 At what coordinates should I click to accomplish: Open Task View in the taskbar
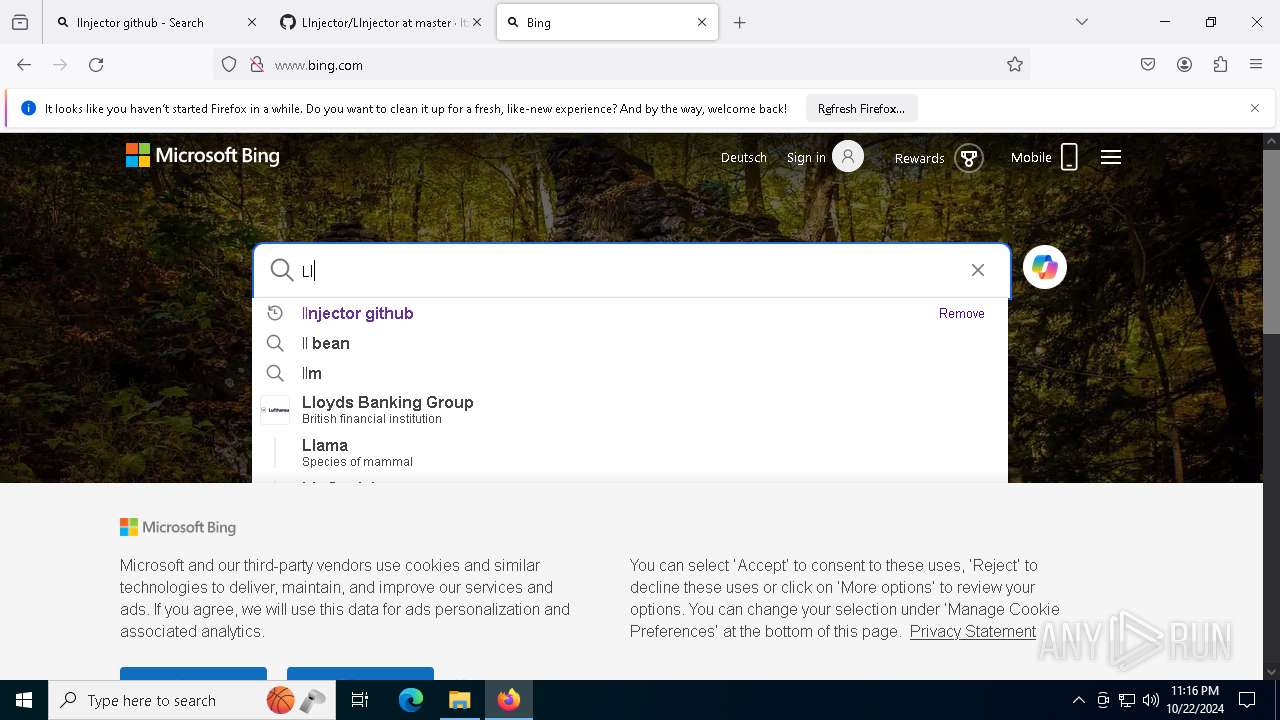click(360, 700)
